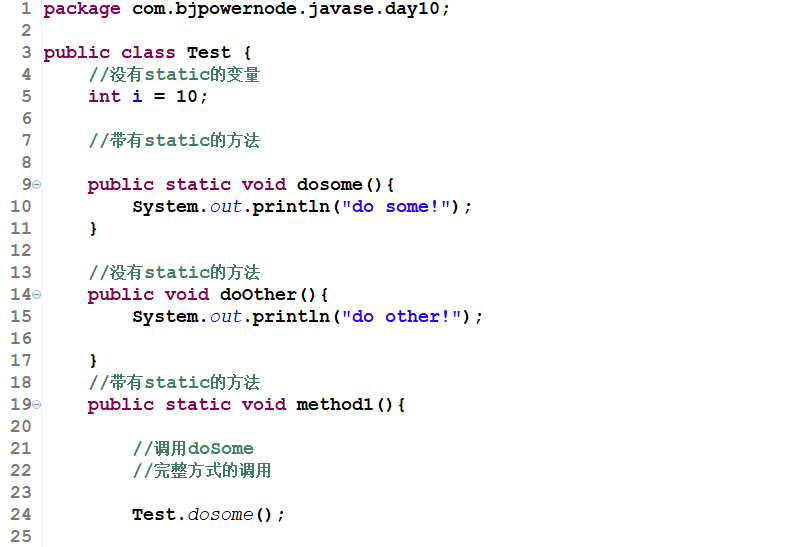Click the comment on line 7 '//带有static的方法'
This screenshot has height=547, width=792.
click(x=174, y=140)
